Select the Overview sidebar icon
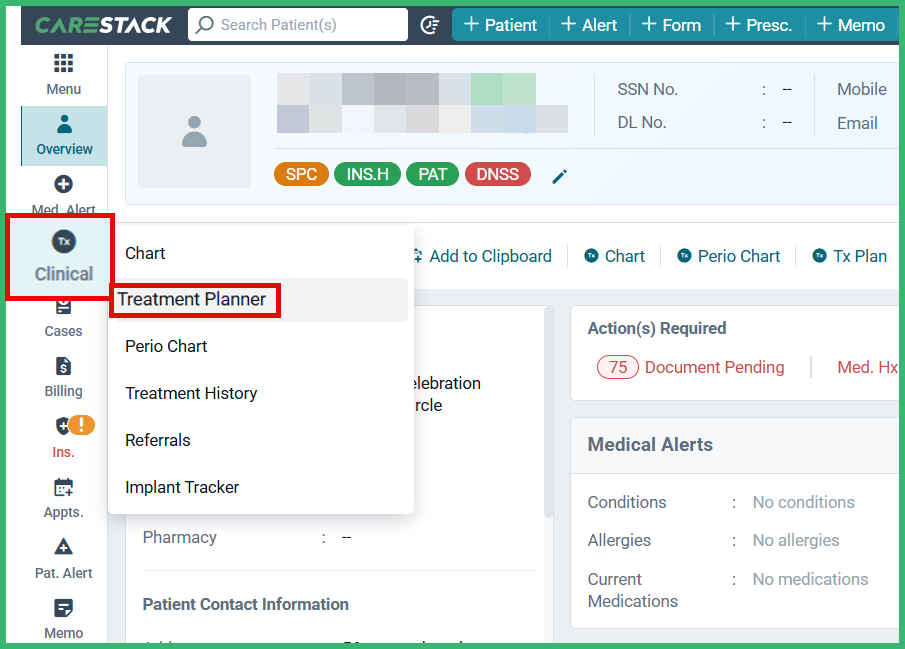Screen dimensions: 905x649 [x=64, y=125]
